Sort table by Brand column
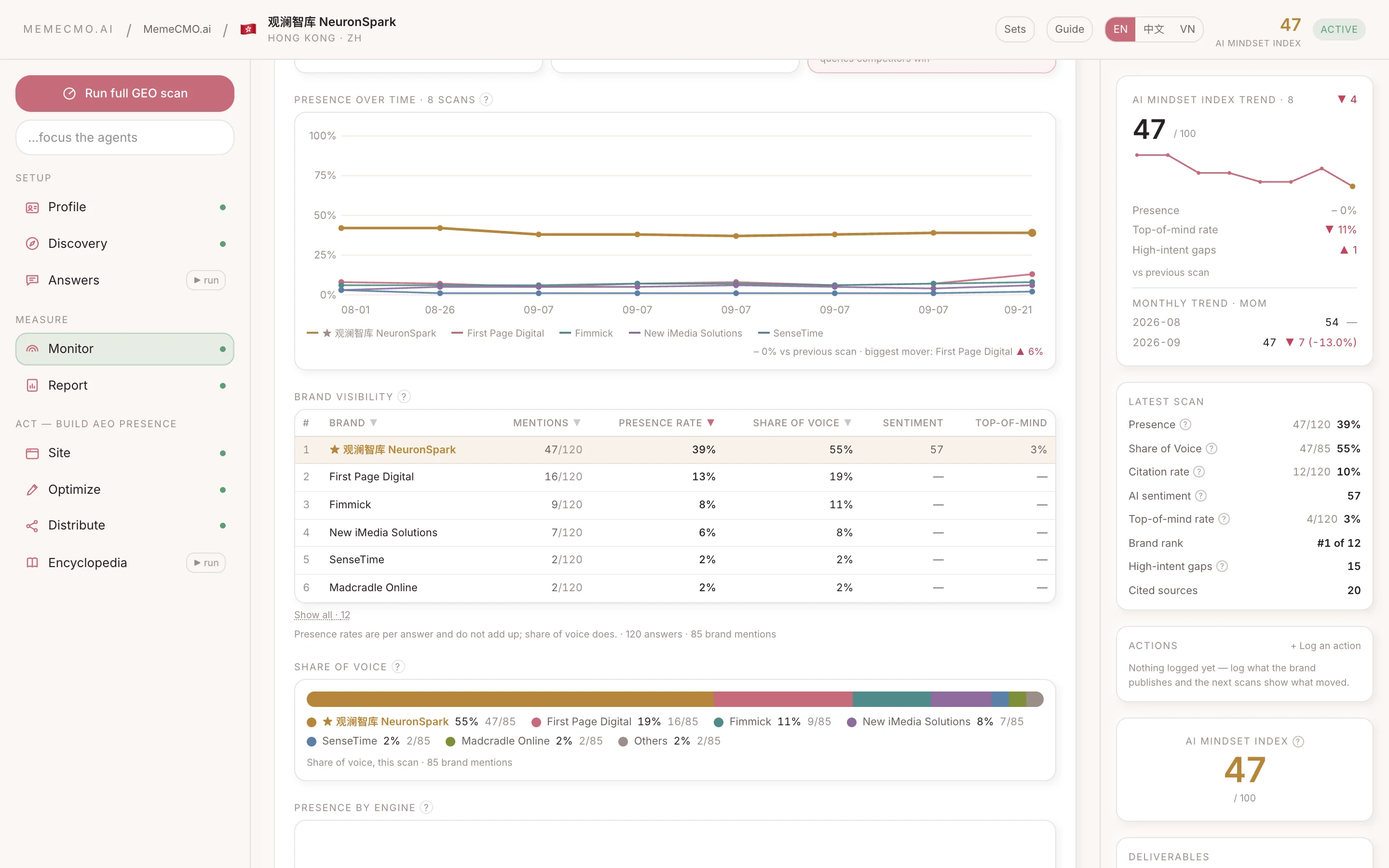Viewport: 1389px width, 868px height. (353, 422)
